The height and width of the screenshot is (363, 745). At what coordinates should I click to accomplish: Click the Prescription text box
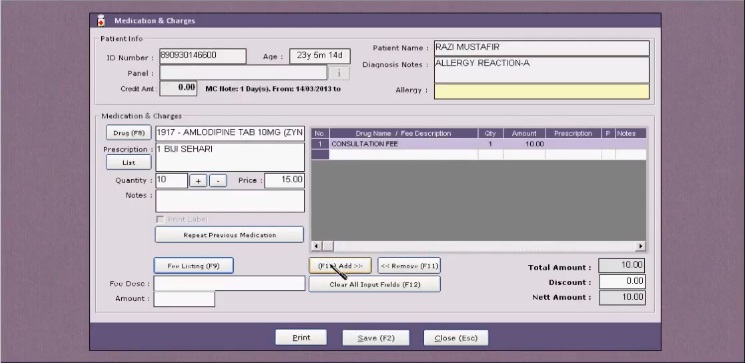[x=230, y=157]
